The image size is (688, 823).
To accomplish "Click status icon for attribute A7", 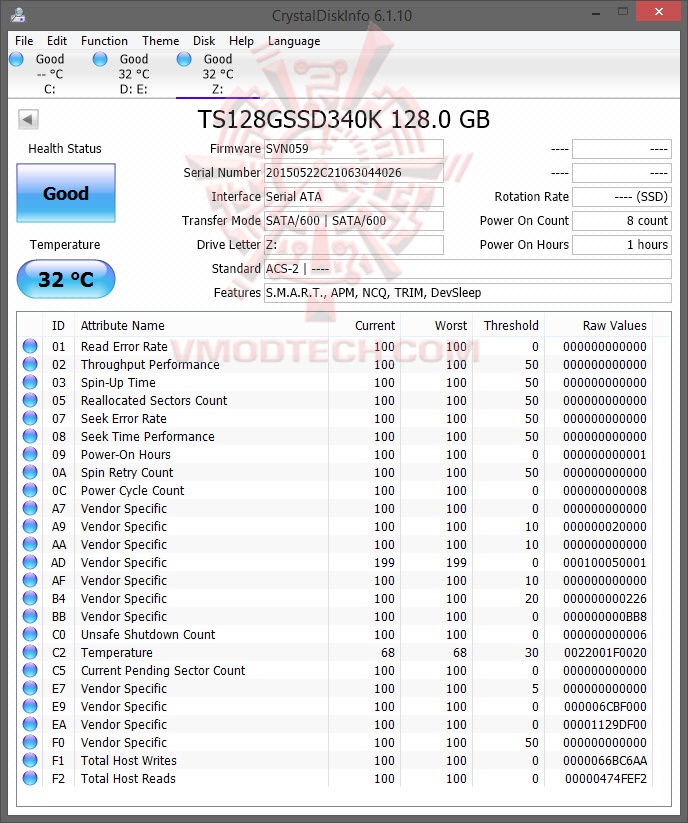I will point(30,508).
